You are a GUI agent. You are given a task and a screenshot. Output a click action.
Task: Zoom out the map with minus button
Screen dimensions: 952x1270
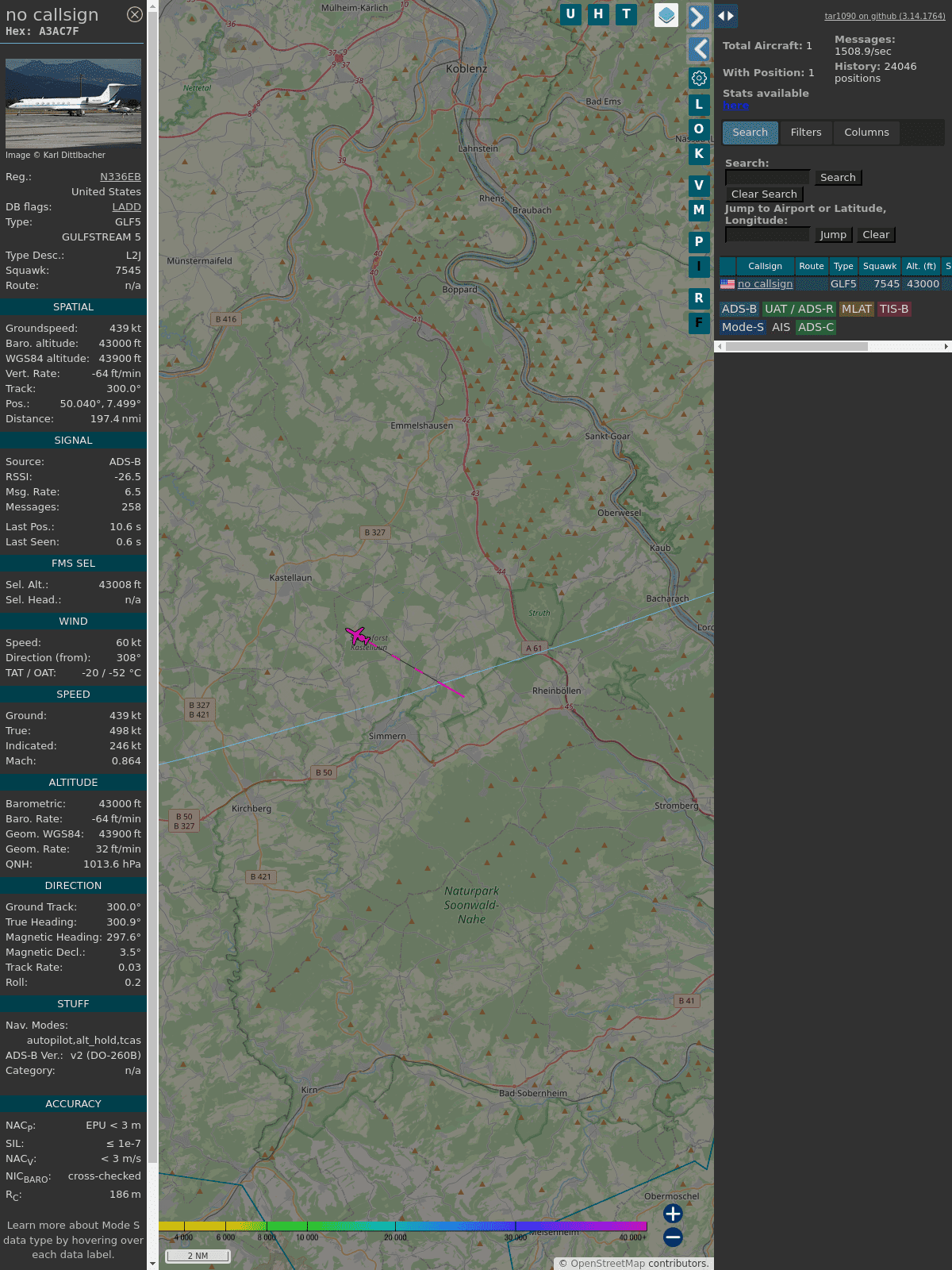(x=673, y=1237)
